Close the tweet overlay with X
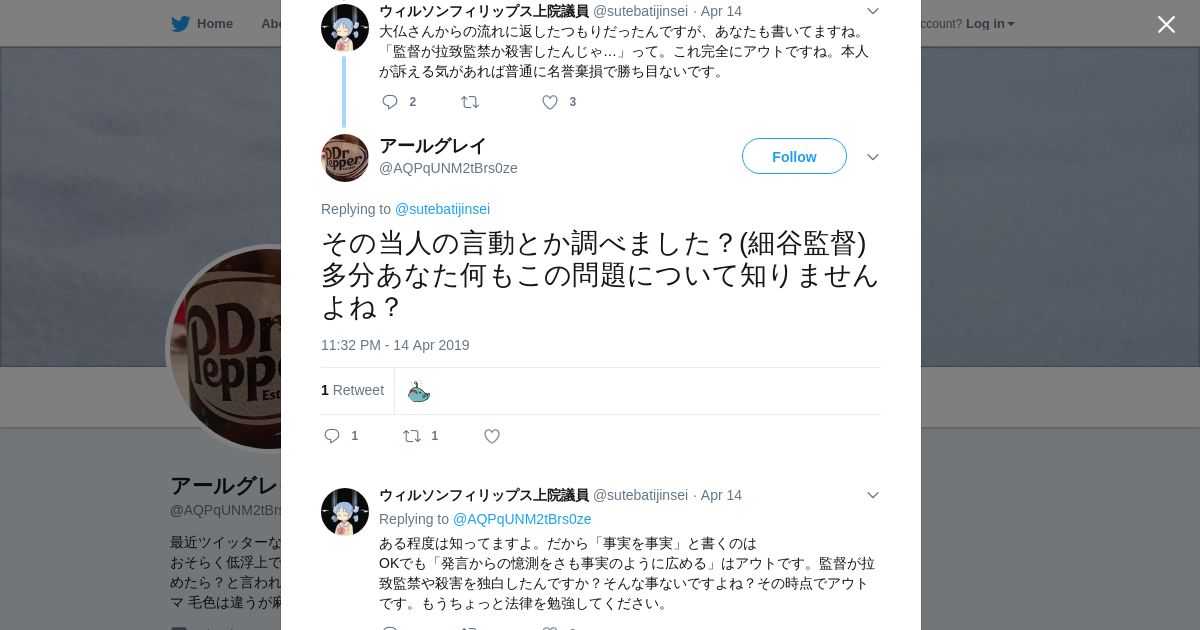Screen dimensions: 1200x630 pos(1166,24)
